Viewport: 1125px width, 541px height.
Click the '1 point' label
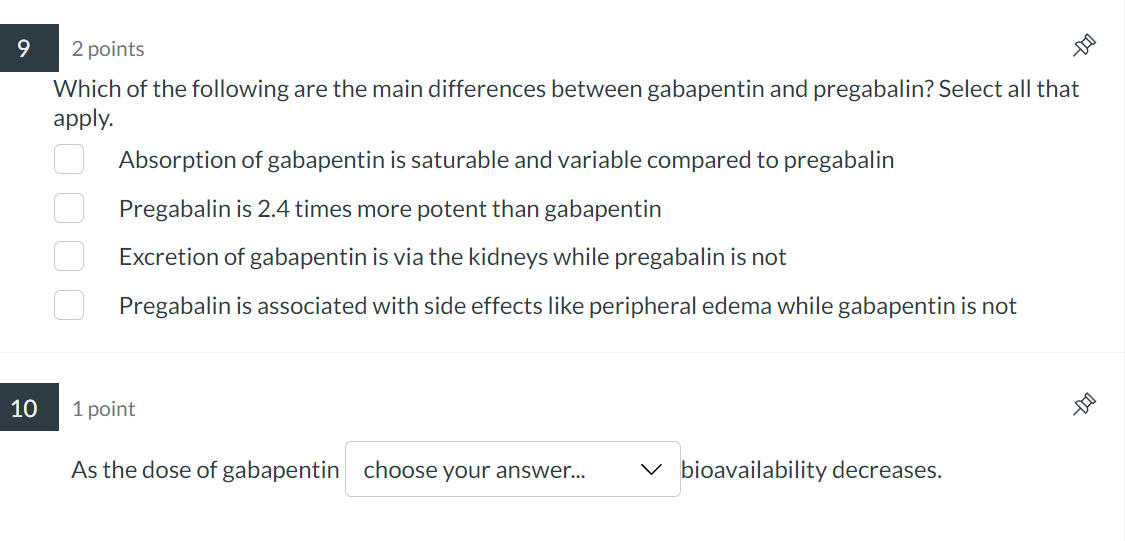click(104, 409)
